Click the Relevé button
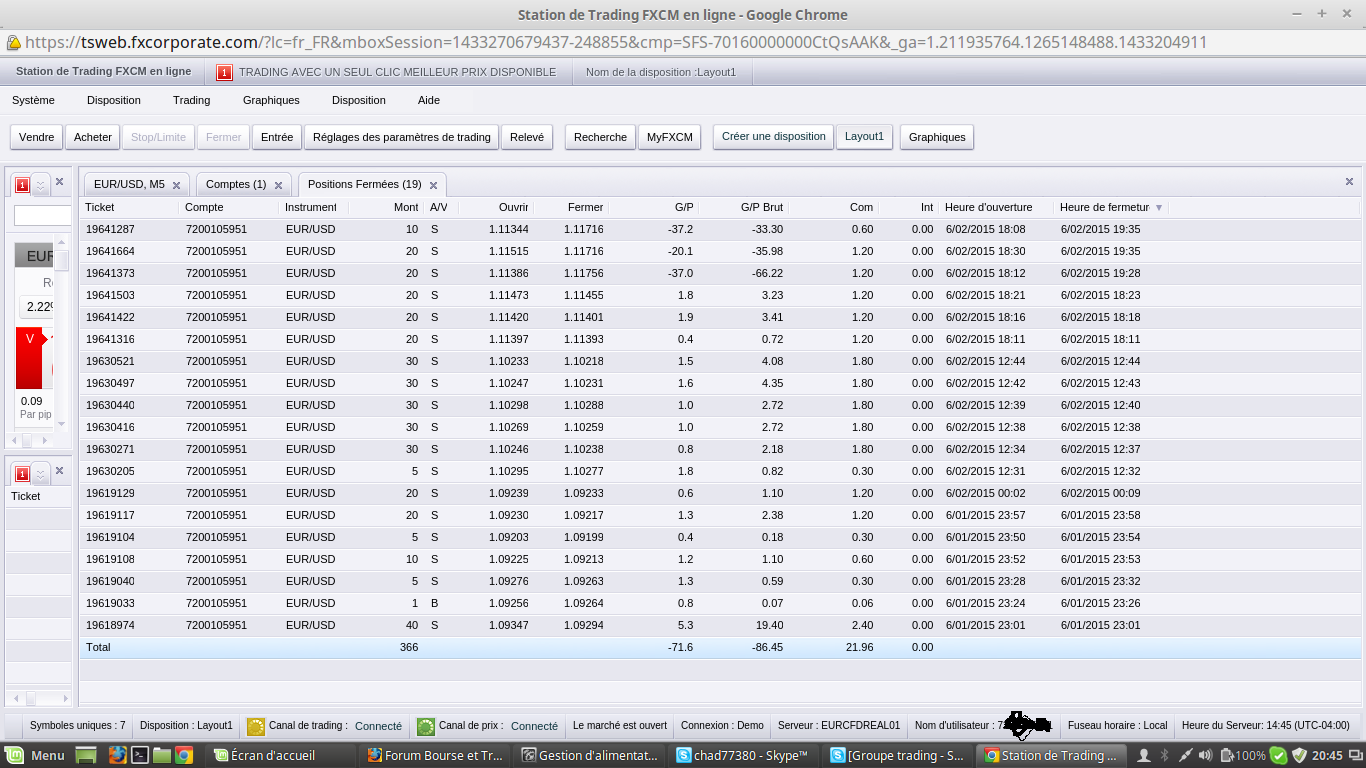This screenshot has width=1366, height=768. 527,137
